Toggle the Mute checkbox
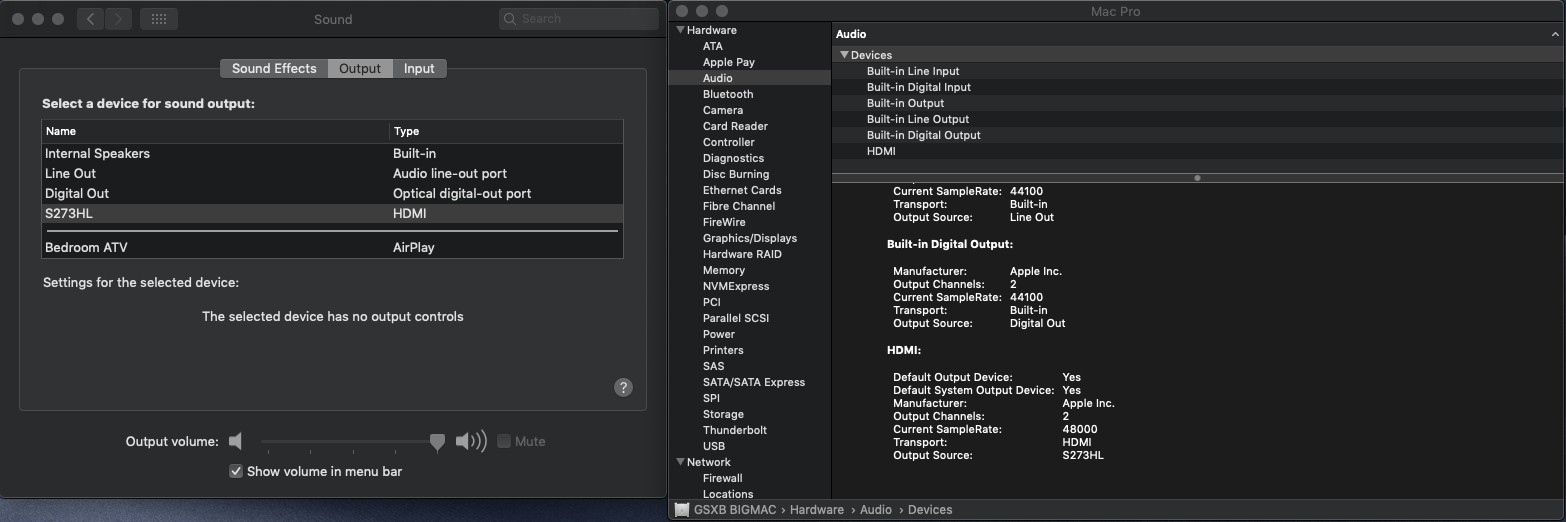The image size is (1566, 522). click(x=504, y=441)
